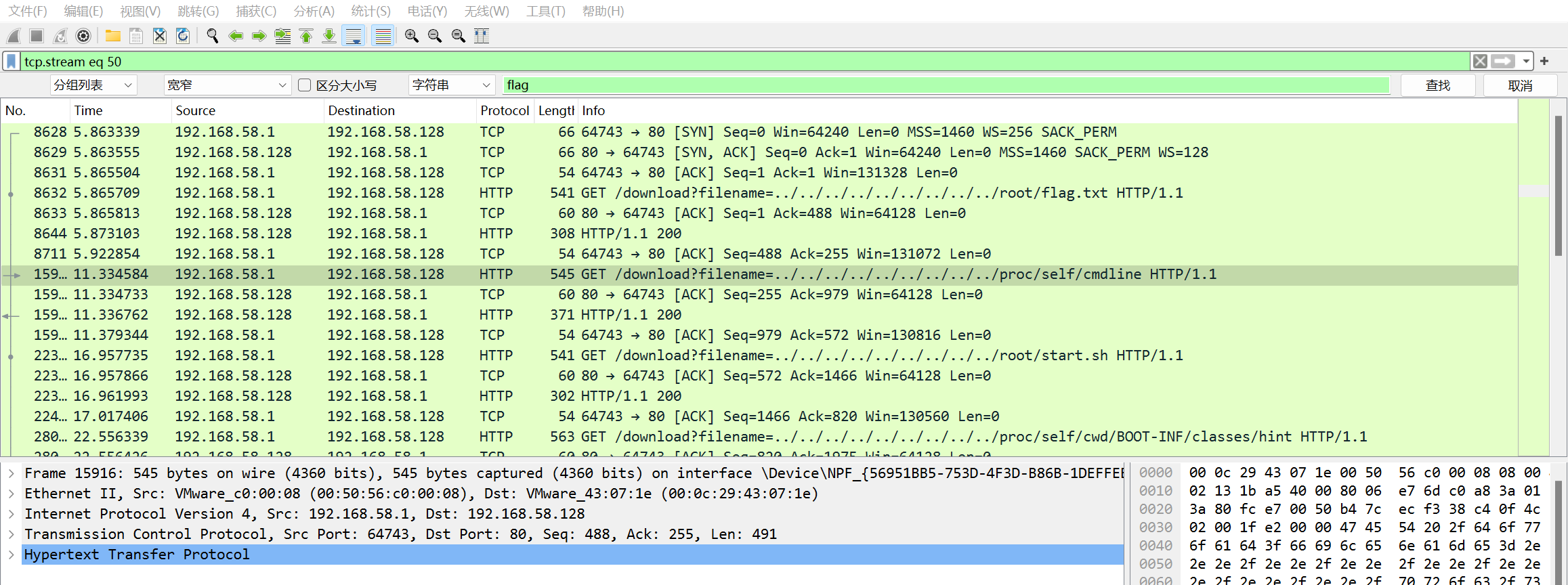
Task: Select the GET /root/flag.txt packet row
Action: pyautogui.click(x=677, y=193)
